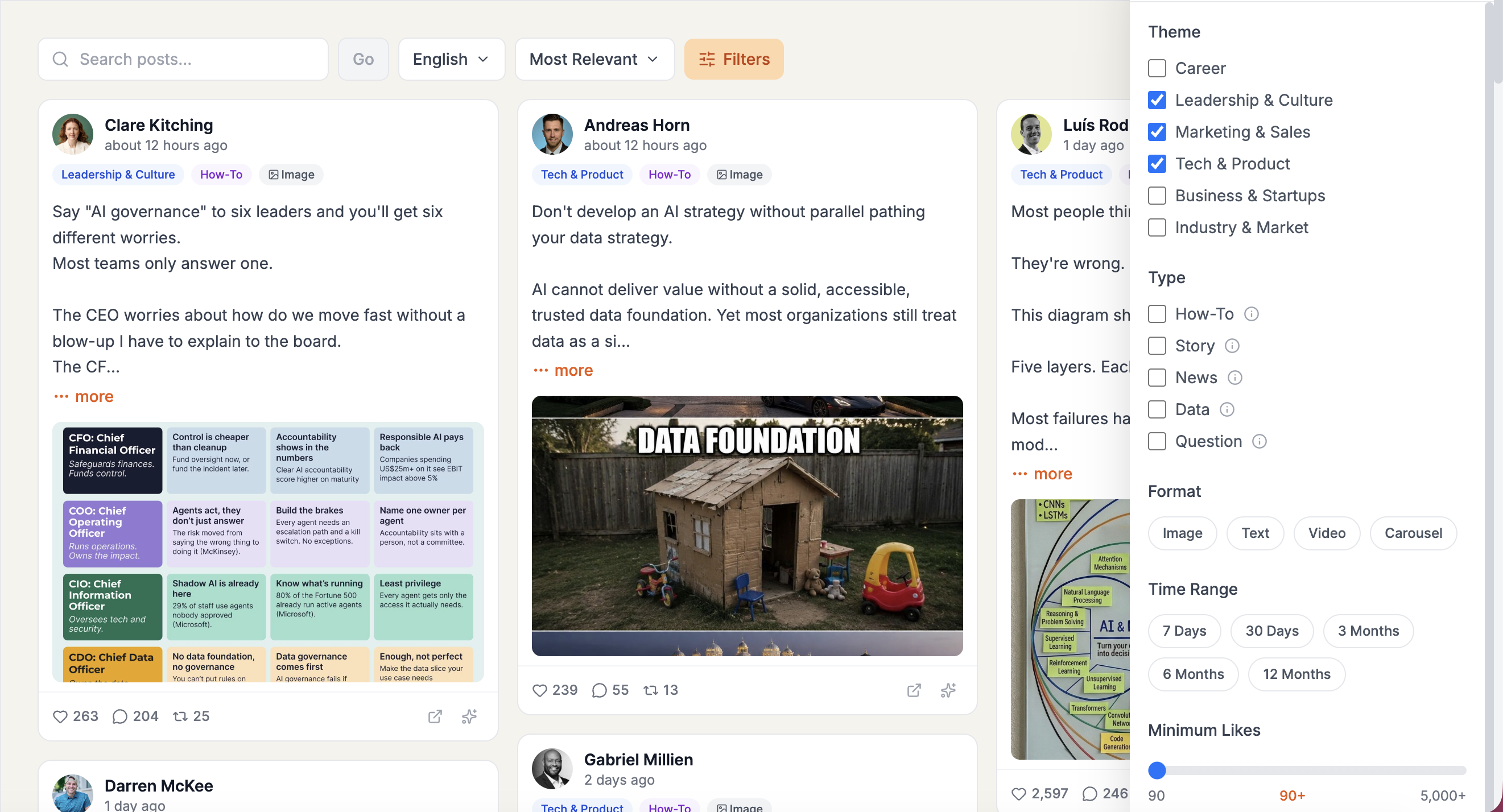Screen dimensions: 1503x812
Task: Show info for Story type
Action: click(1232, 346)
